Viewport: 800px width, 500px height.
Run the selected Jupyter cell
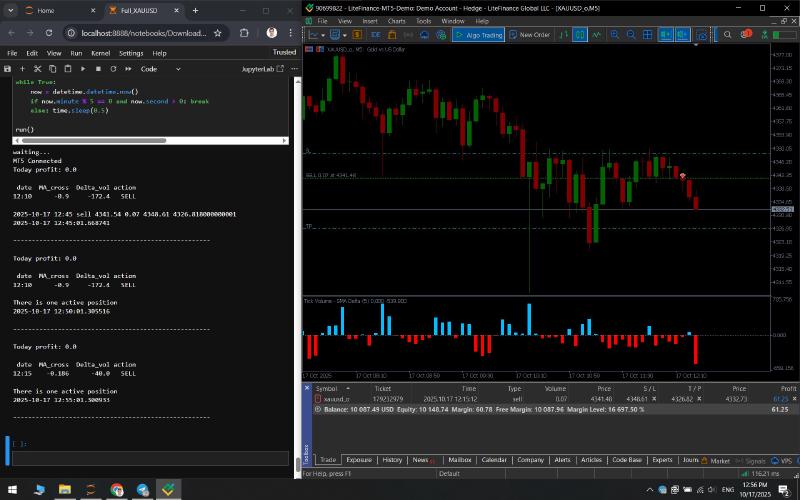pyautogui.click(x=83, y=69)
